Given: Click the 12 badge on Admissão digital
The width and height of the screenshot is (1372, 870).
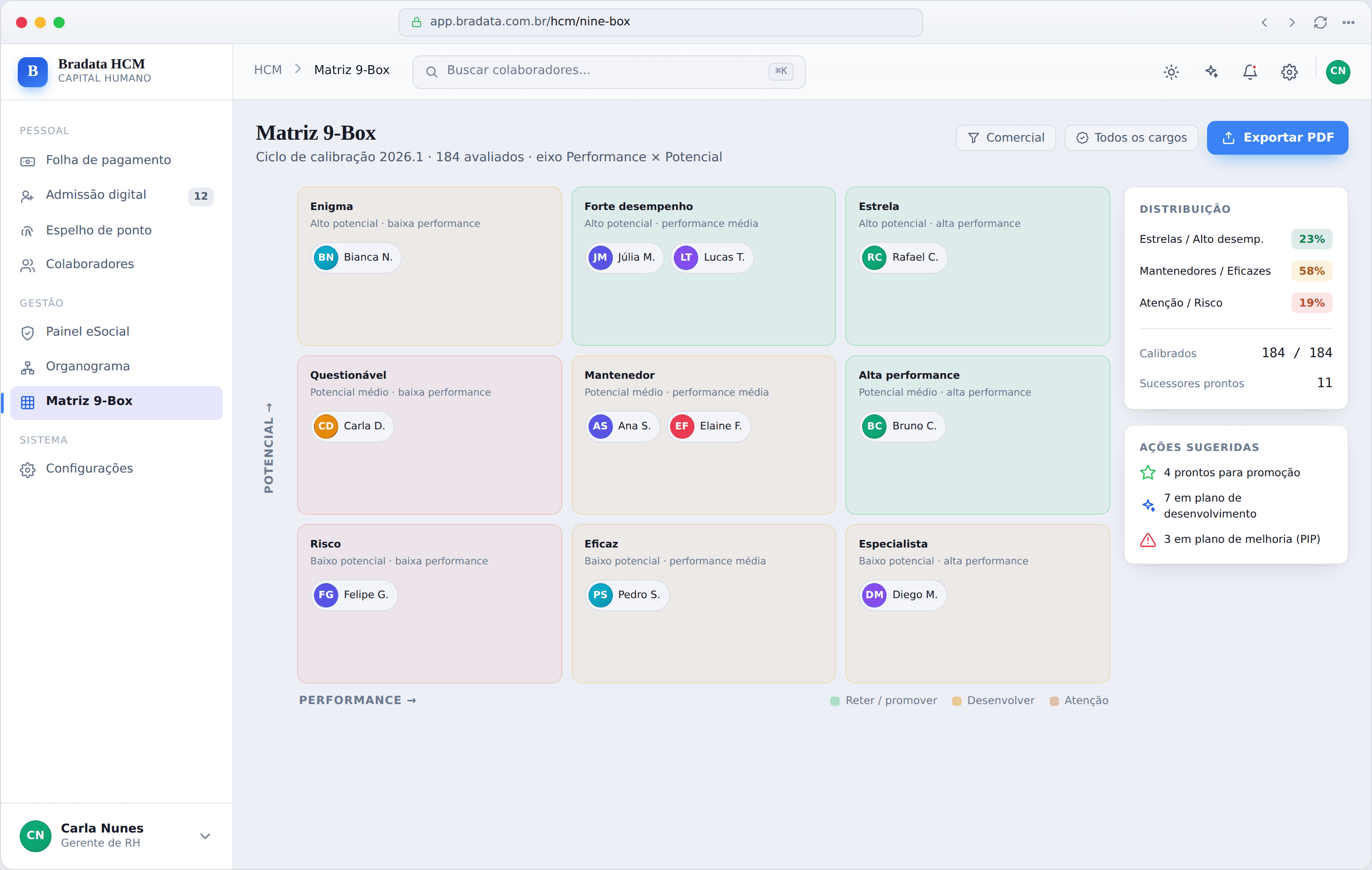Looking at the screenshot, I should pyautogui.click(x=201, y=196).
